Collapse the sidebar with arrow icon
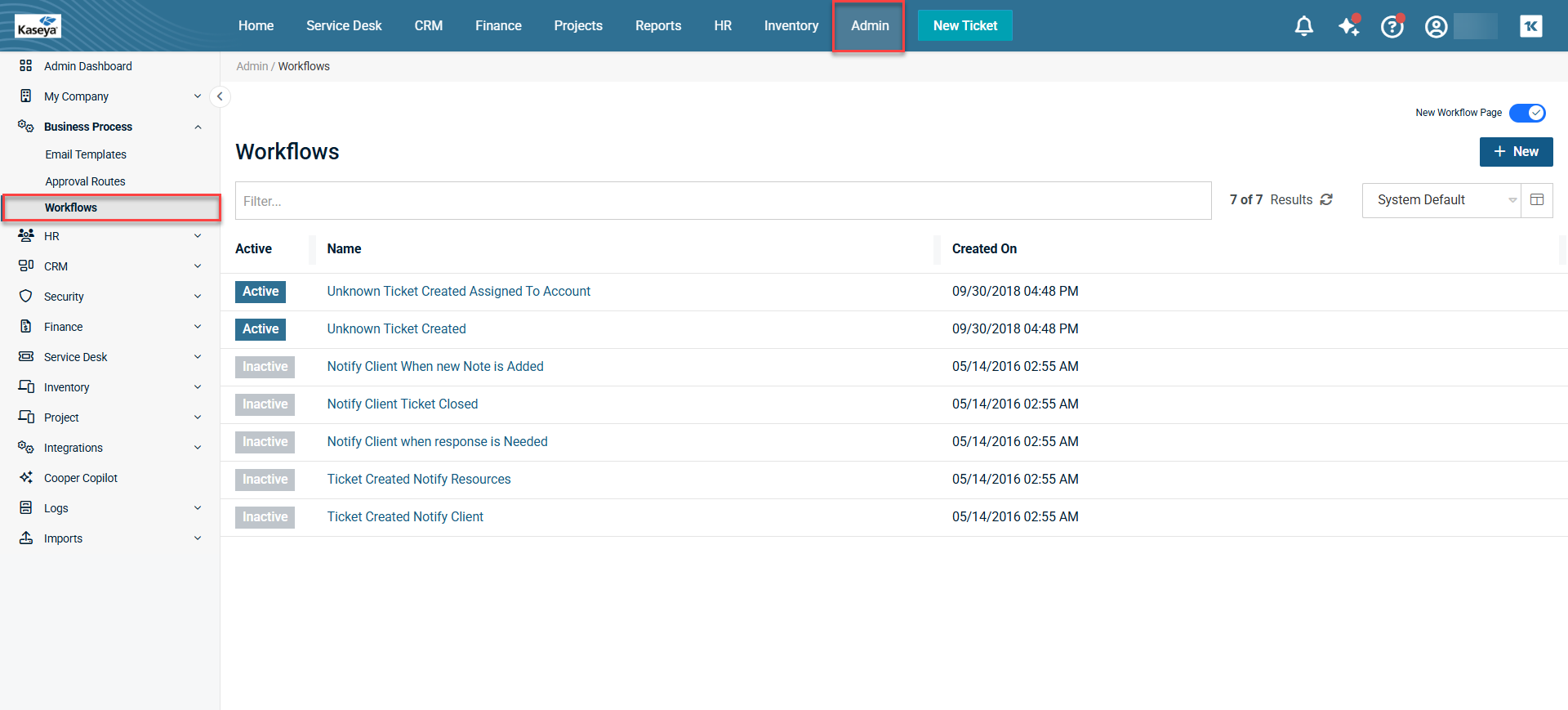The height and width of the screenshot is (710, 1568). (x=220, y=96)
